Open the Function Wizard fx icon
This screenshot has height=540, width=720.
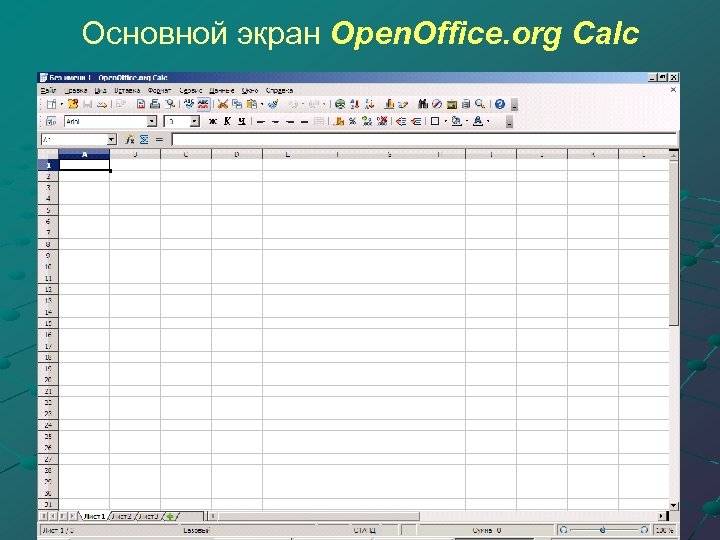click(129, 140)
